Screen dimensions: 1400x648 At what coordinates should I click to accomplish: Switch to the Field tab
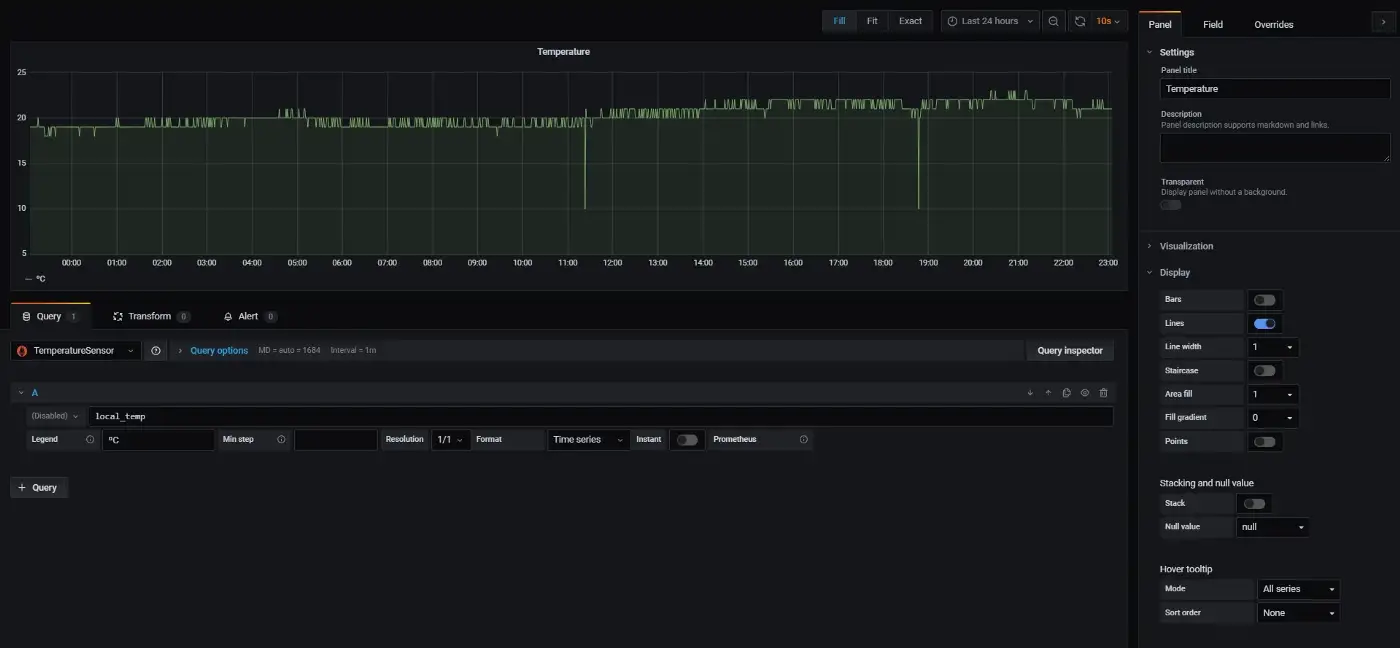tap(1213, 24)
